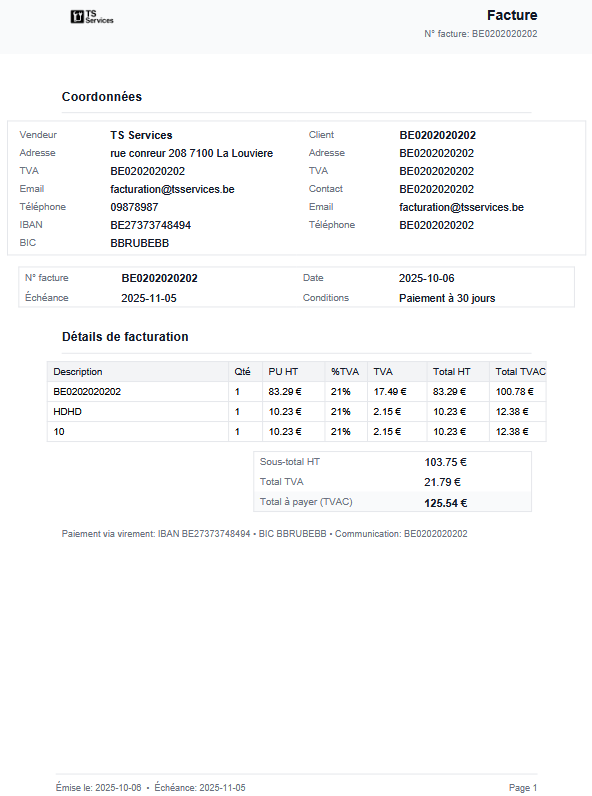Image resolution: width=592 pixels, height=796 pixels.
Task: Select the client's email facturation@tsservices.be
Action: coord(461,207)
